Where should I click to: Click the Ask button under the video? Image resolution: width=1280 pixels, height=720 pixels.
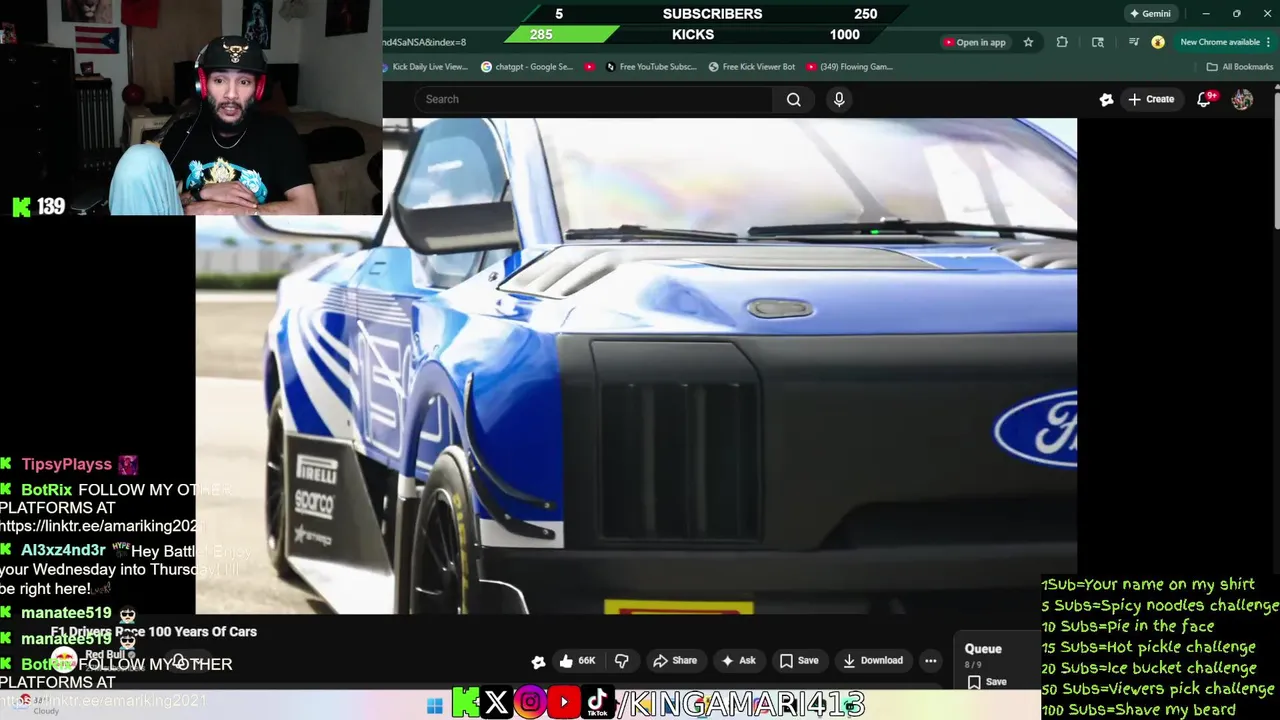click(x=739, y=660)
